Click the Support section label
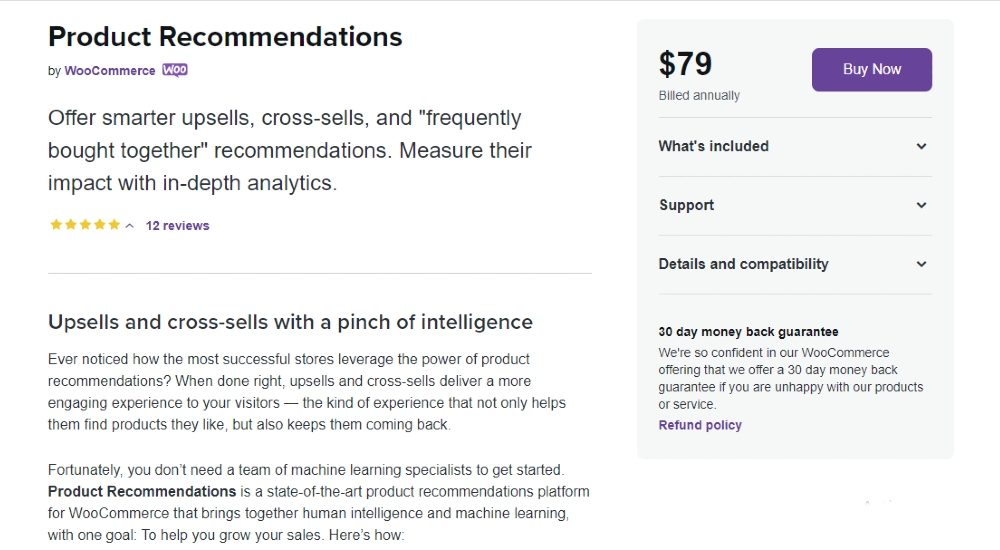 click(x=686, y=205)
